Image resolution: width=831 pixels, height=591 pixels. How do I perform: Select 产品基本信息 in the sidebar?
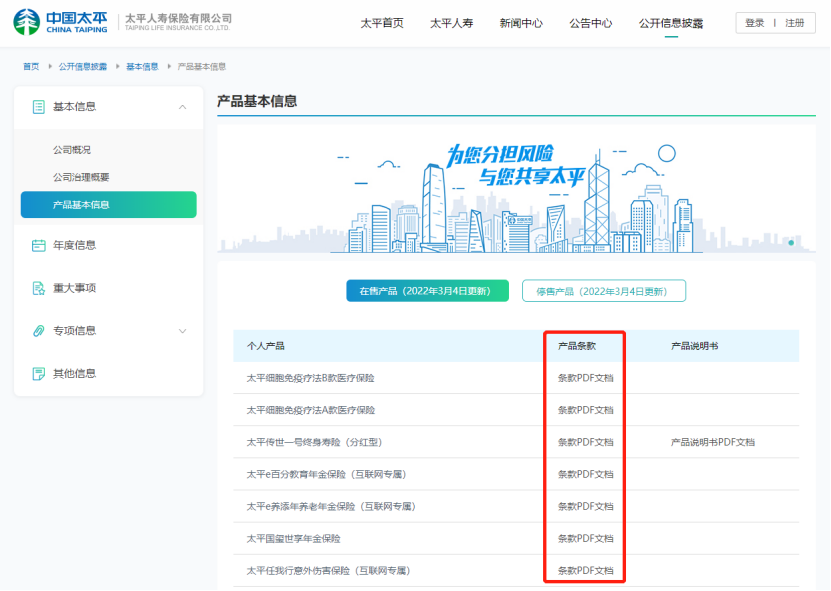click(109, 205)
